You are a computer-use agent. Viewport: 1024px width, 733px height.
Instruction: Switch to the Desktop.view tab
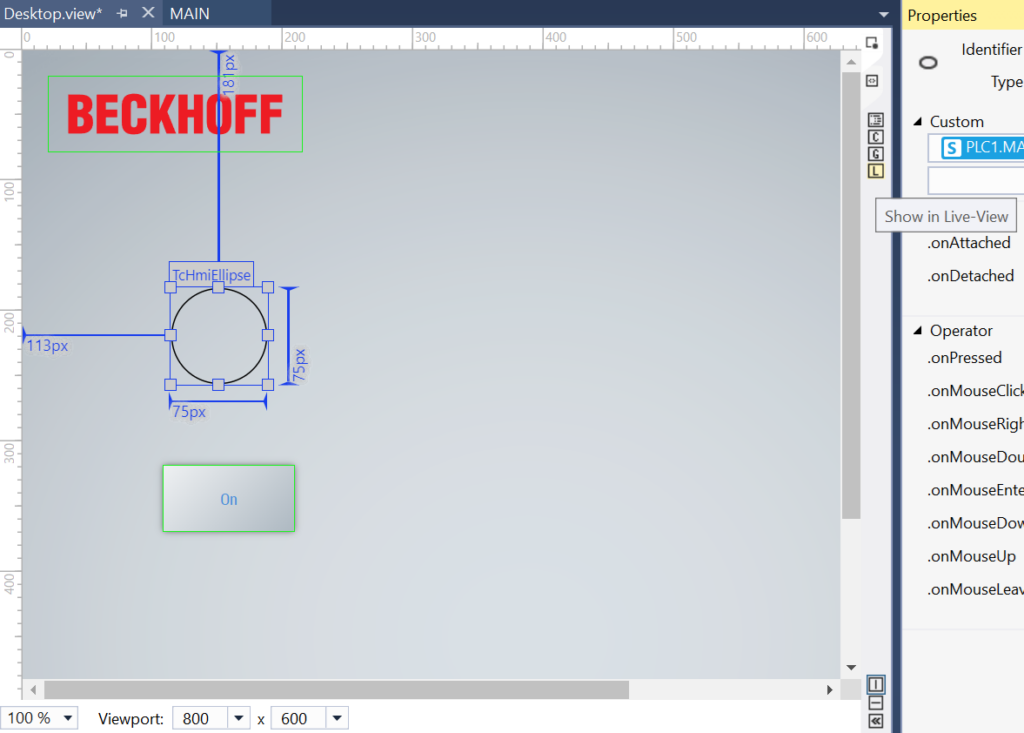pos(53,14)
